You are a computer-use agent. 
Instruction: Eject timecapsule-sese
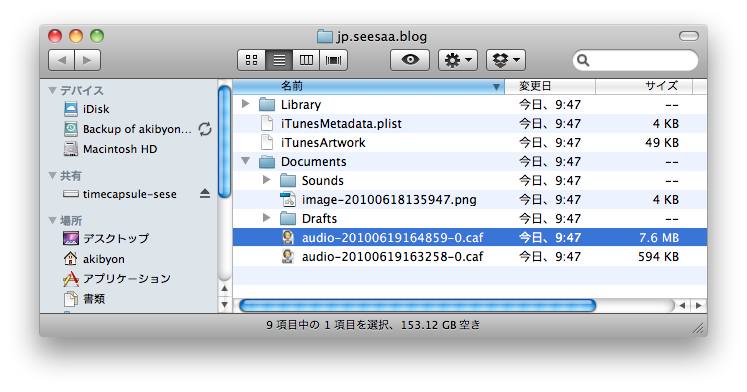tap(205, 193)
